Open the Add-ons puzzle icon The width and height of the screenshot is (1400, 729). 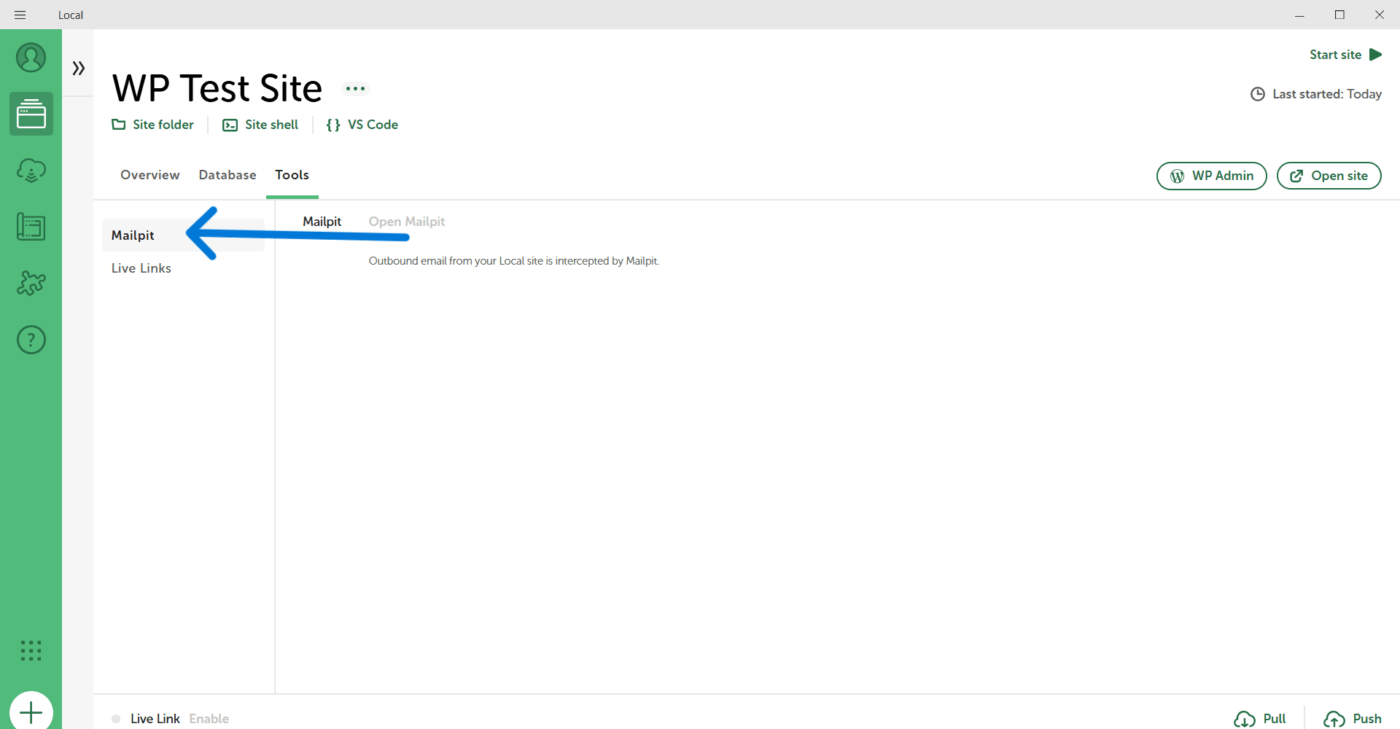tap(31, 284)
